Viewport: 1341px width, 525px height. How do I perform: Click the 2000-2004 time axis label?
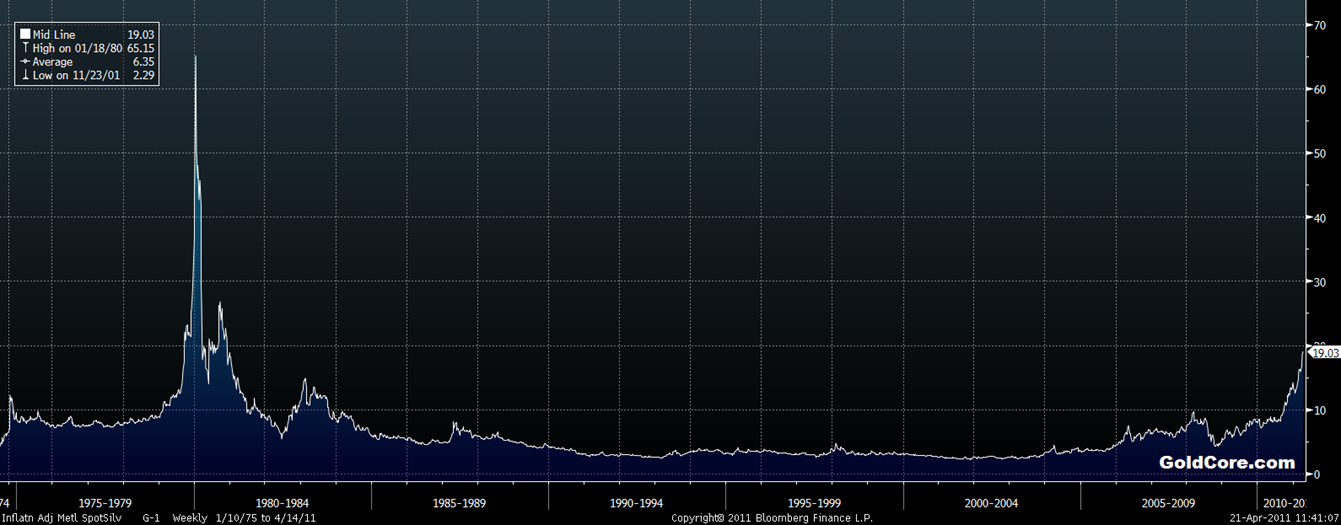coord(993,503)
